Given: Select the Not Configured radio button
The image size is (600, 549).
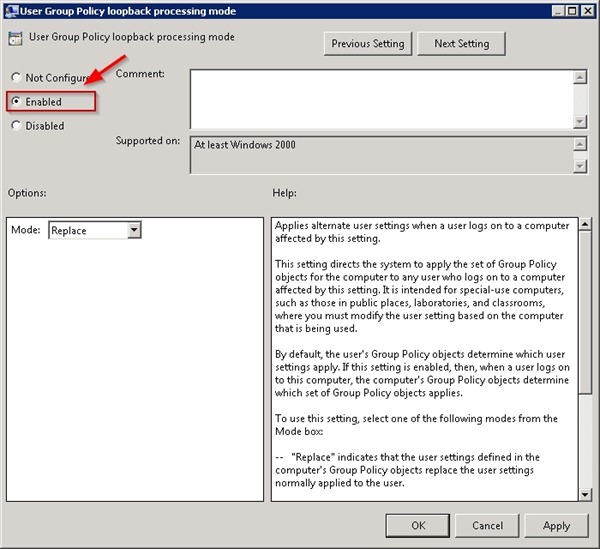Looking at the screenshot, I should pyautogui.click(x=16, y=78).
